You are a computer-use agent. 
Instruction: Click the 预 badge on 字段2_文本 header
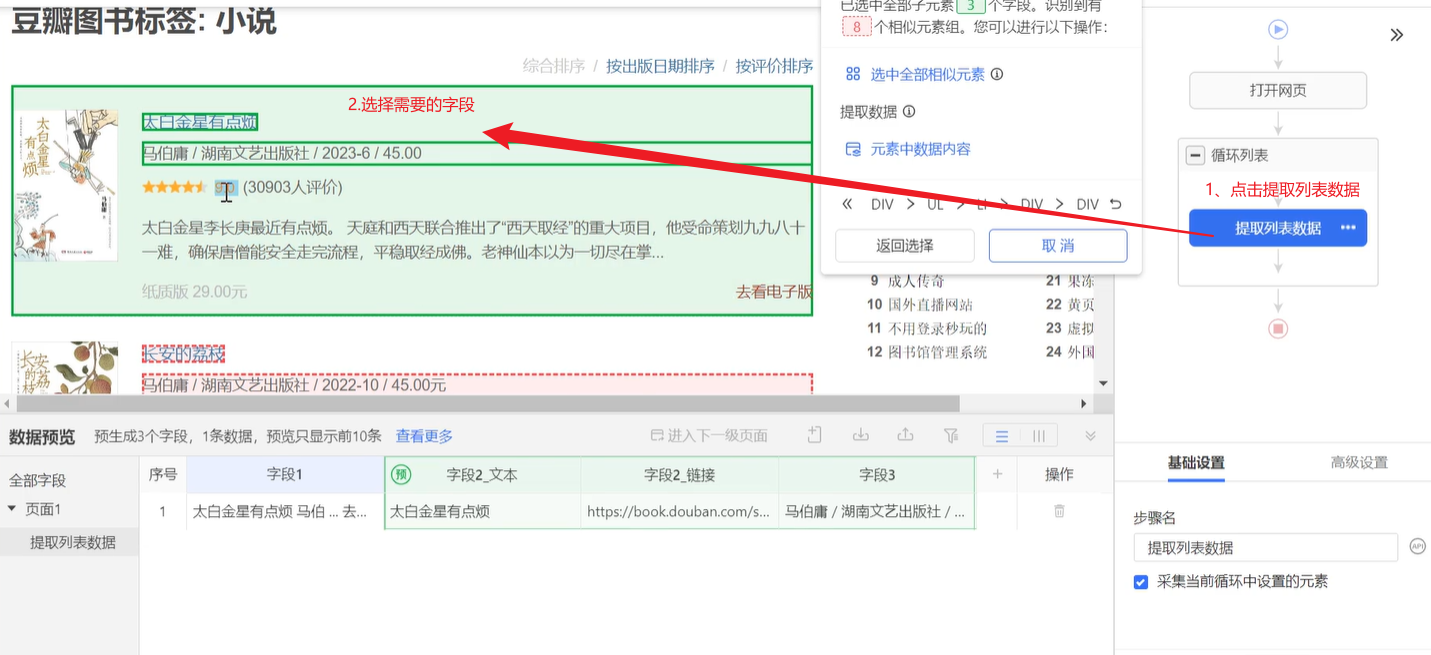coord(400,475)
